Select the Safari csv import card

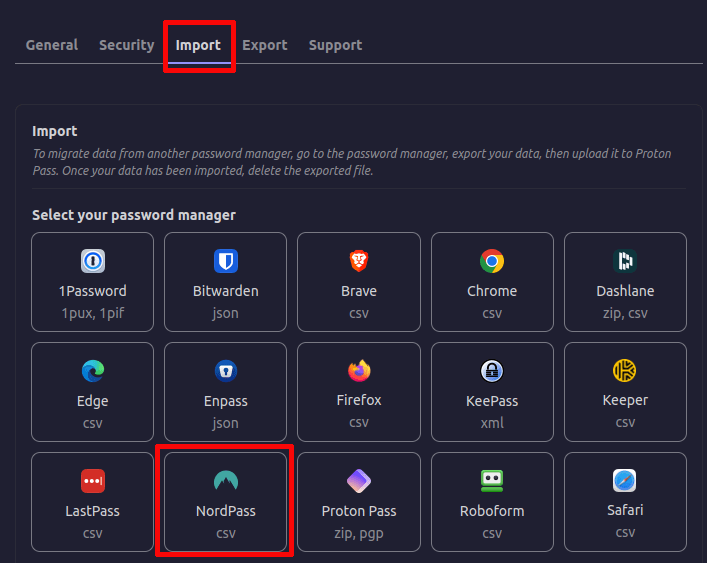coord(625,502)
